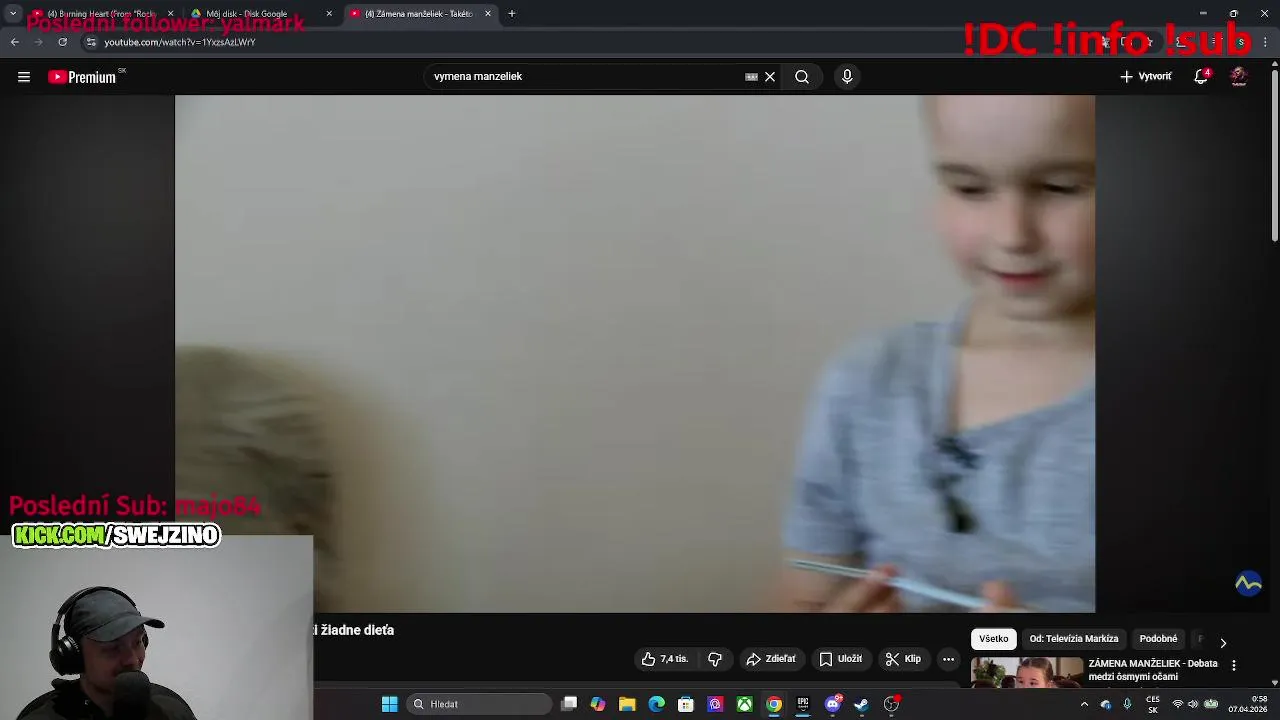Image resolution: width=1280 pixels, height=720 pixels.
Task: Filter by Od: Televízia Markíza chip
Action: click(1074, 639)
